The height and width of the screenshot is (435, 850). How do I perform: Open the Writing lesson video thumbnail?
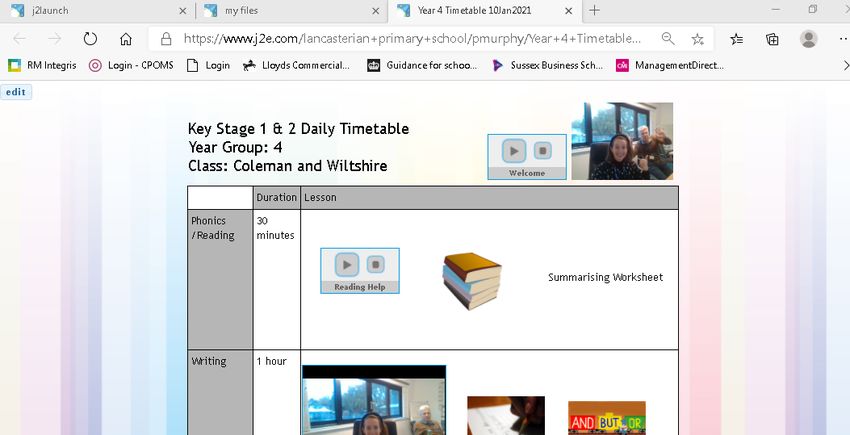coord(374,400)
